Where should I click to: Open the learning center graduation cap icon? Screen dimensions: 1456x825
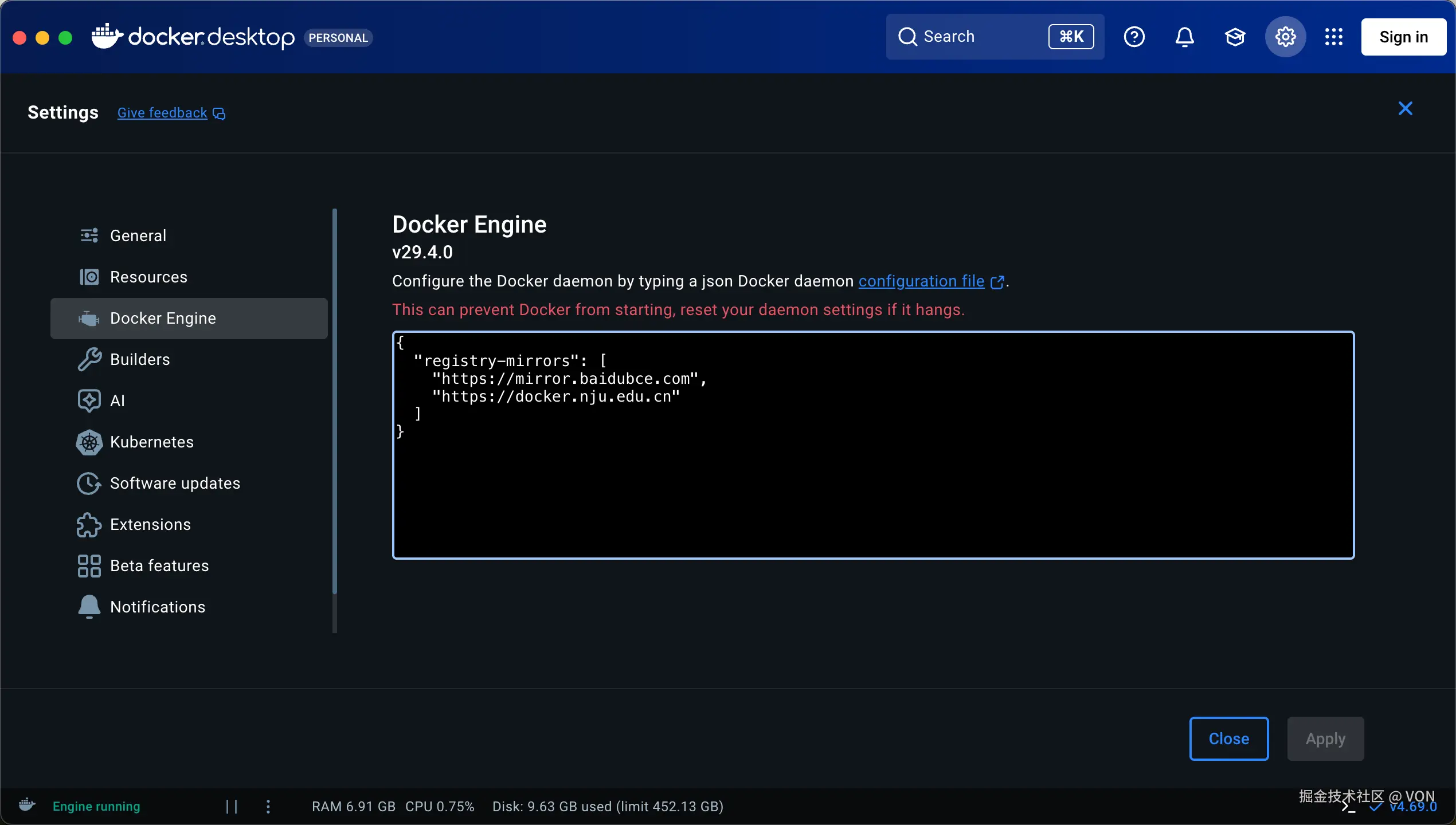(x=1235, y=36)
